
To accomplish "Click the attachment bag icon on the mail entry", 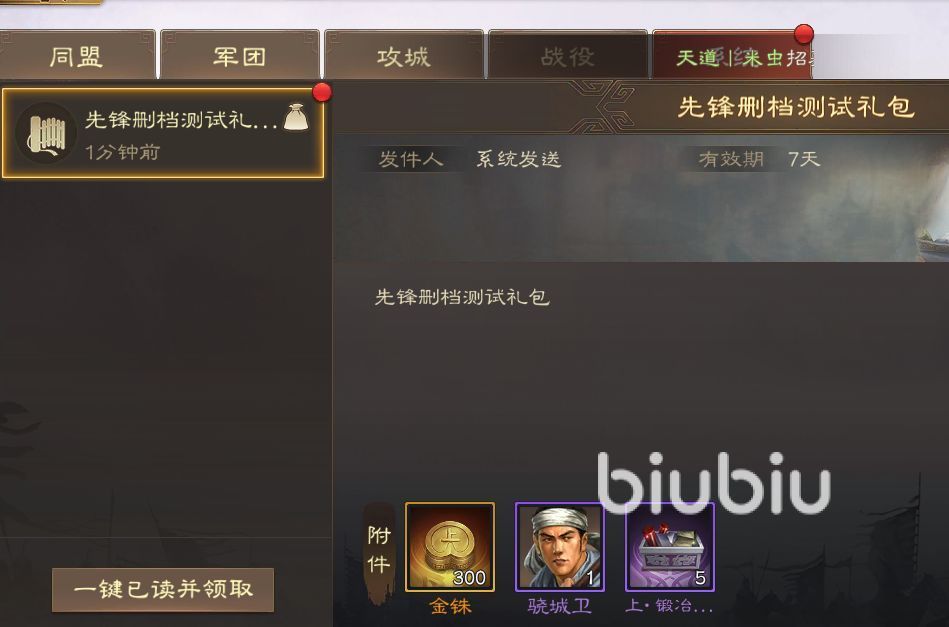I will tap(296, 117).
